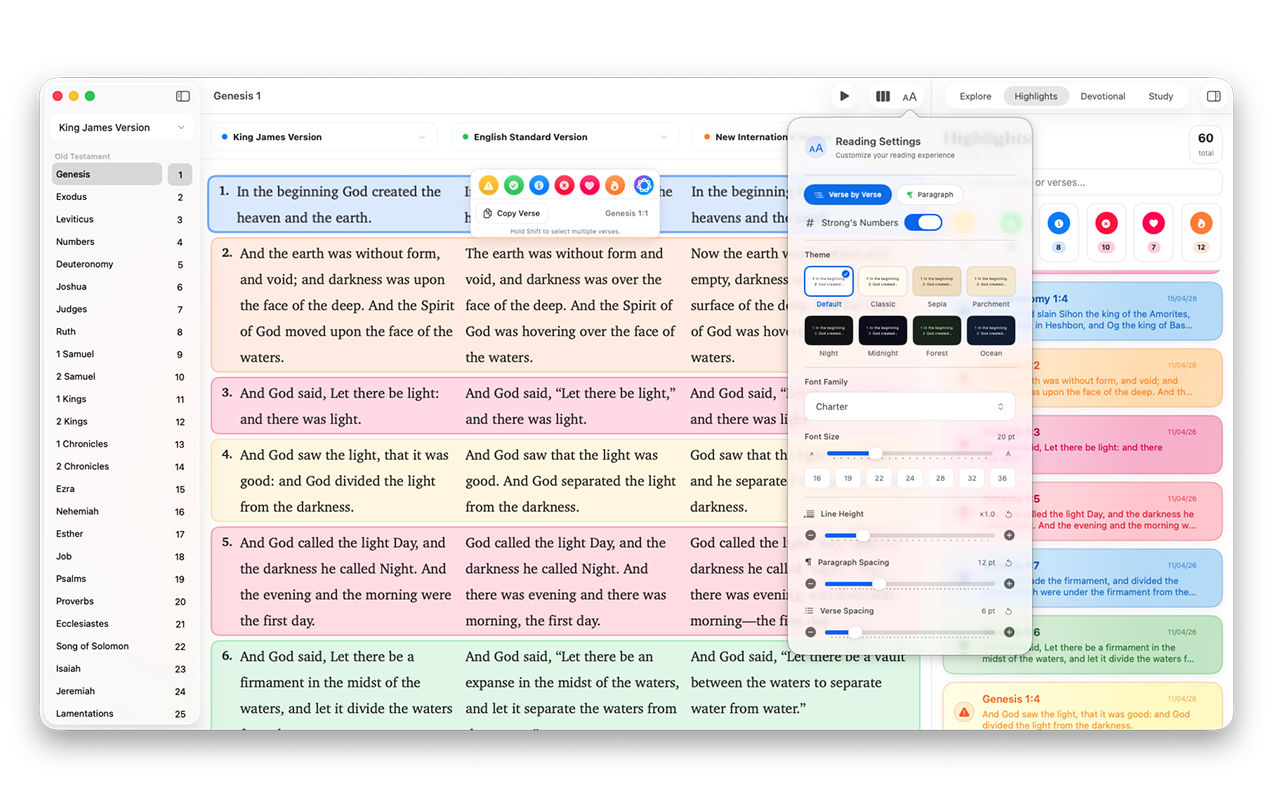Viewport: 1280px width, 800px height.
Task: Reset Line Height to default
Action: pyautogui.click(x=1009, y=514)
